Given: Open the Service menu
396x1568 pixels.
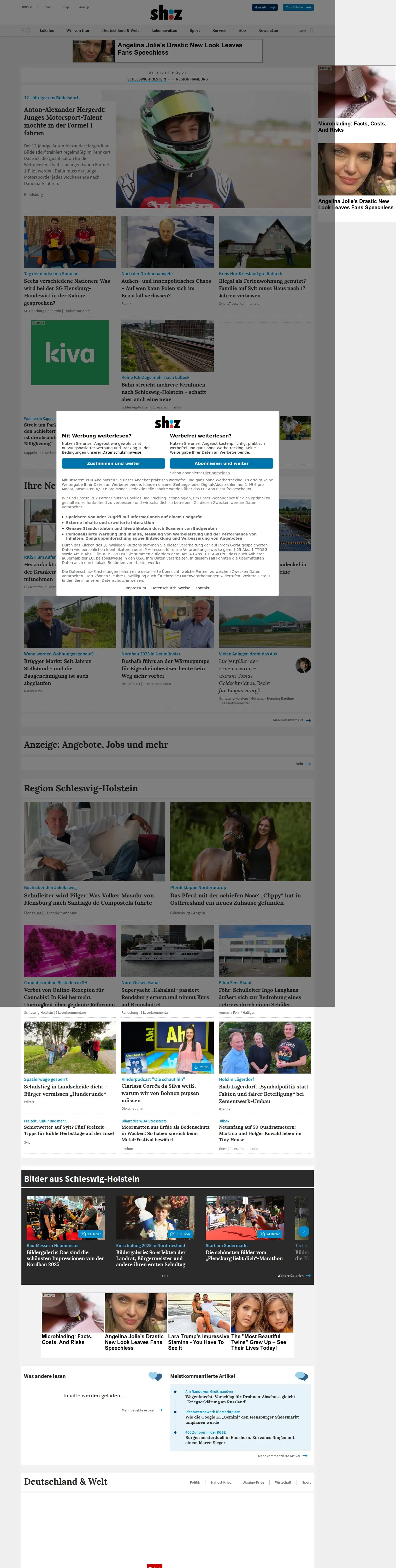Looking at the screenshot, I should pos(220,30).
